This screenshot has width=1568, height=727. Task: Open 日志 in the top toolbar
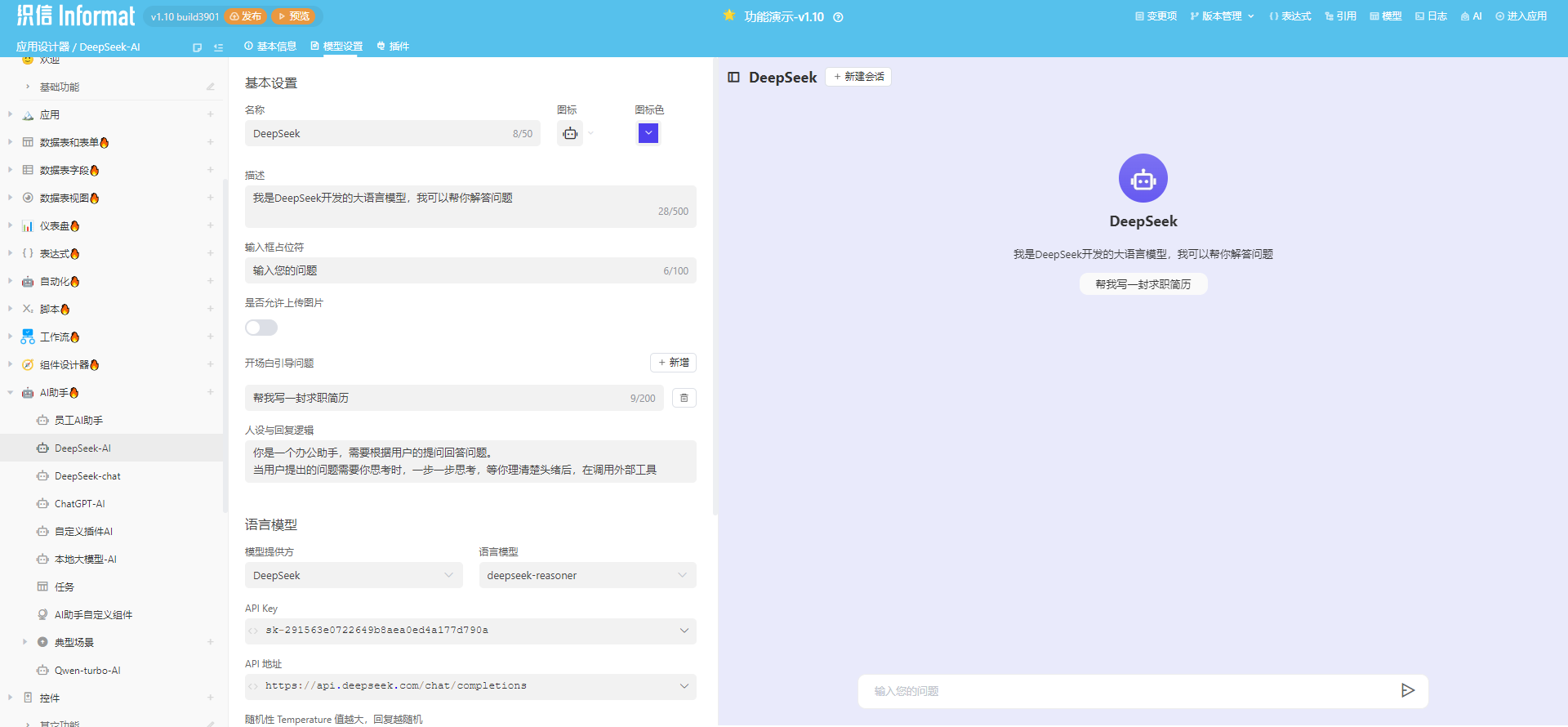pos(1431,16)
